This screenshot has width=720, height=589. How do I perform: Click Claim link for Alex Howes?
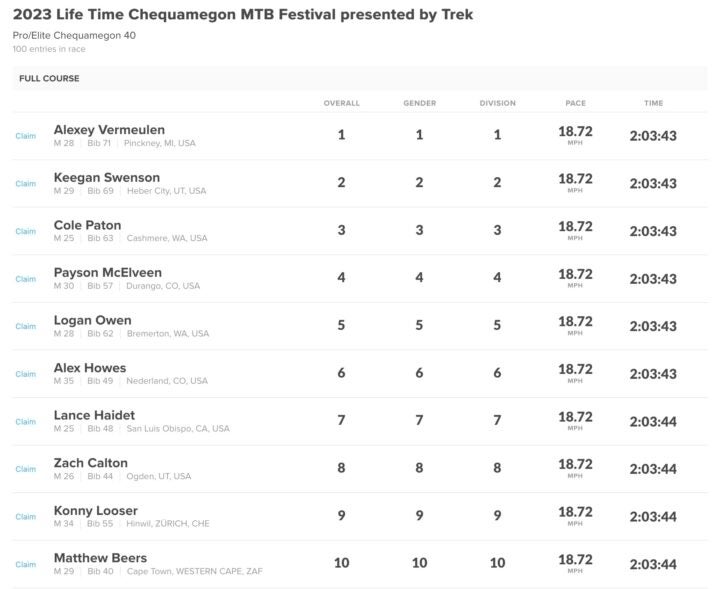click(26, 374)
